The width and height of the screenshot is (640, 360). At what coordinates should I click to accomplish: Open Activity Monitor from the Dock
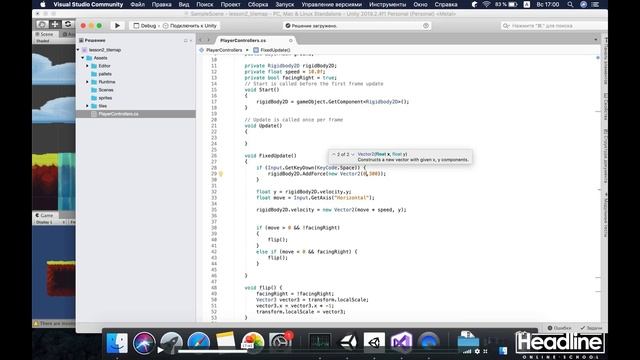point(320,342)
